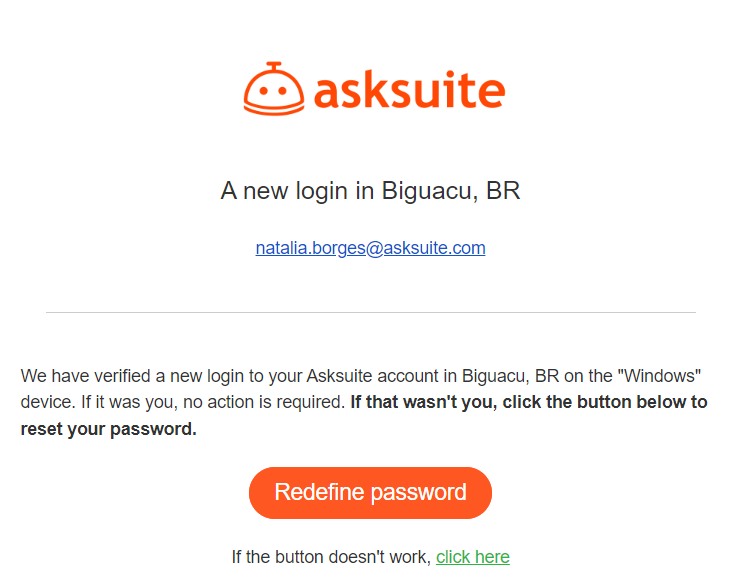The height and width of the screenshot is (586, 741).
Task: Click the sentence start We have verified
Action: tap(86, 376)
